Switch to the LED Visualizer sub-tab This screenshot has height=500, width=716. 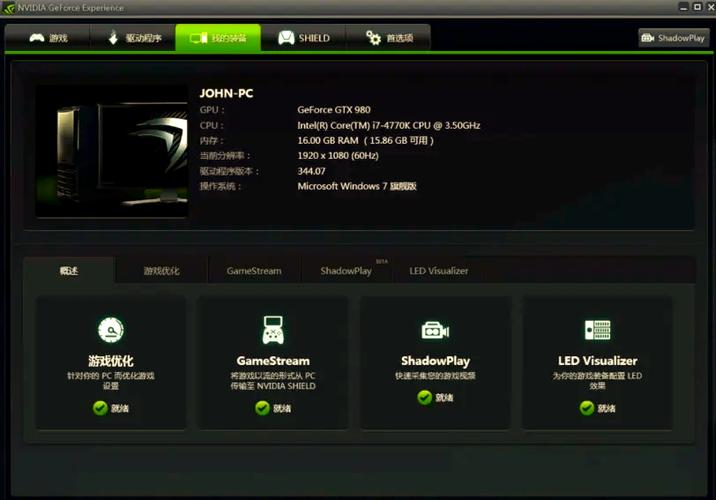(438, 270)
